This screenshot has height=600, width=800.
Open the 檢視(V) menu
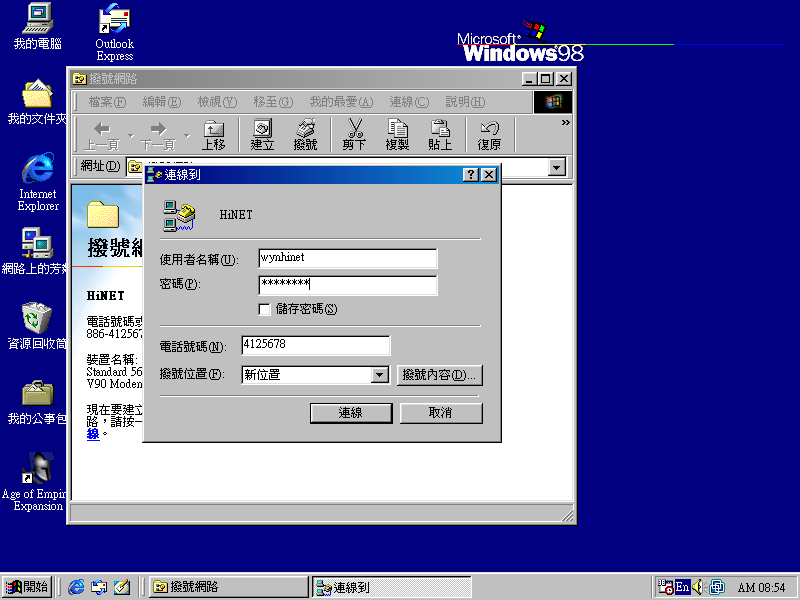pyautogui.click(x=217, y=102)
